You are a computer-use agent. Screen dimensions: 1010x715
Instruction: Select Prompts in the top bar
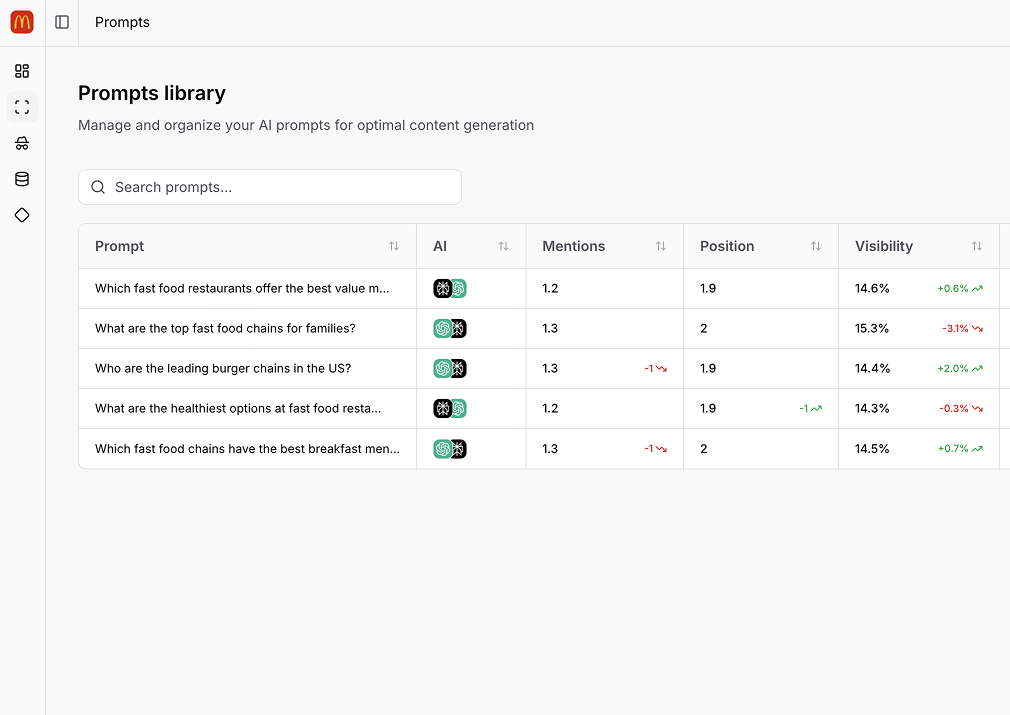coord(122,22)
